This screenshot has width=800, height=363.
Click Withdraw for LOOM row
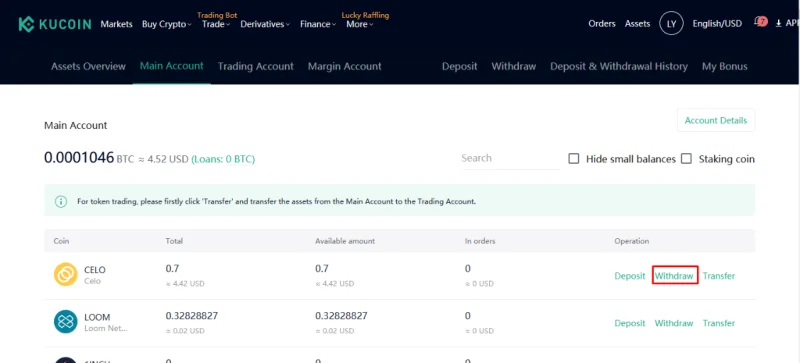tap(674, 323)
